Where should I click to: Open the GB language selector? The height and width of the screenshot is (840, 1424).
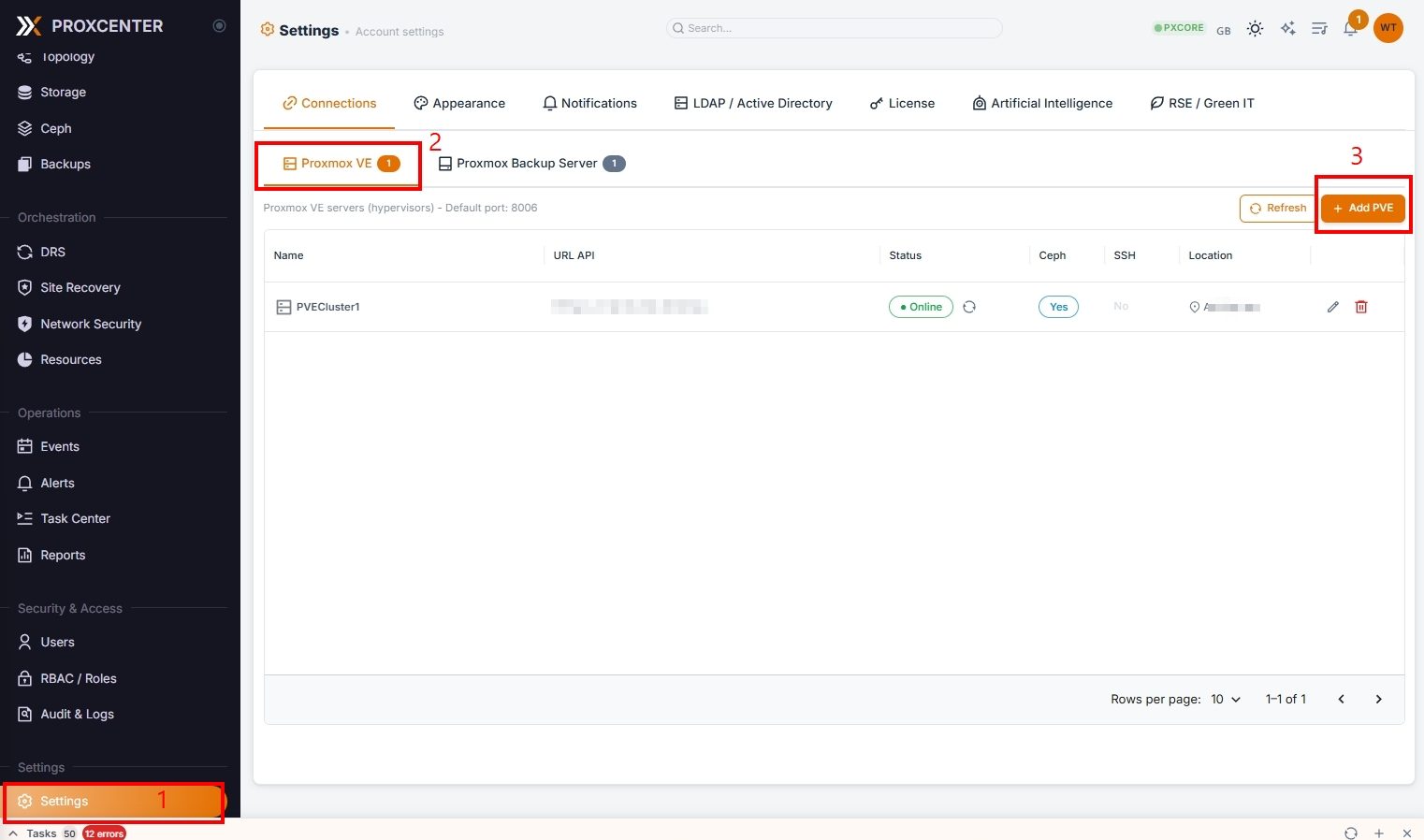pos(1223,30)
